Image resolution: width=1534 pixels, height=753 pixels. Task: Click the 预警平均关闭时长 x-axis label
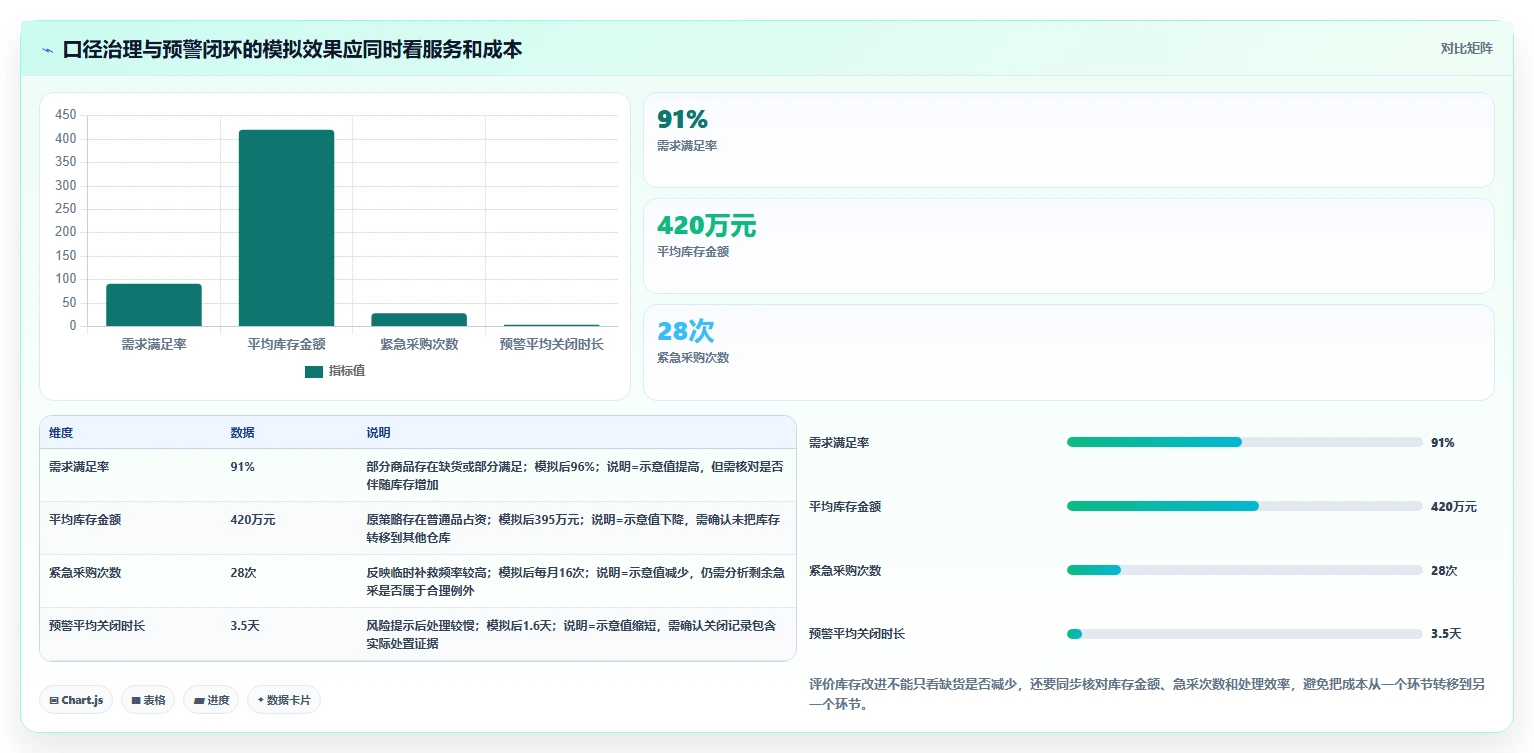pos(552,344)
